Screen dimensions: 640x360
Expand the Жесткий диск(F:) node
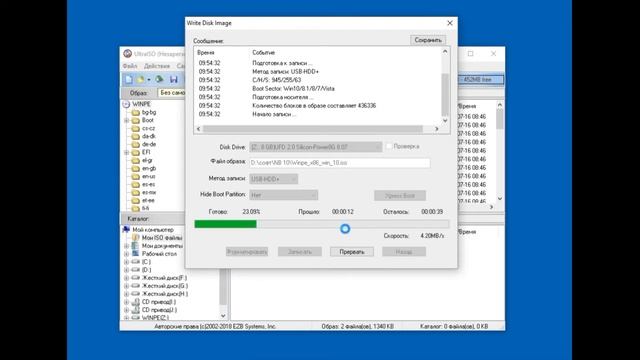[x=127, y=278]
